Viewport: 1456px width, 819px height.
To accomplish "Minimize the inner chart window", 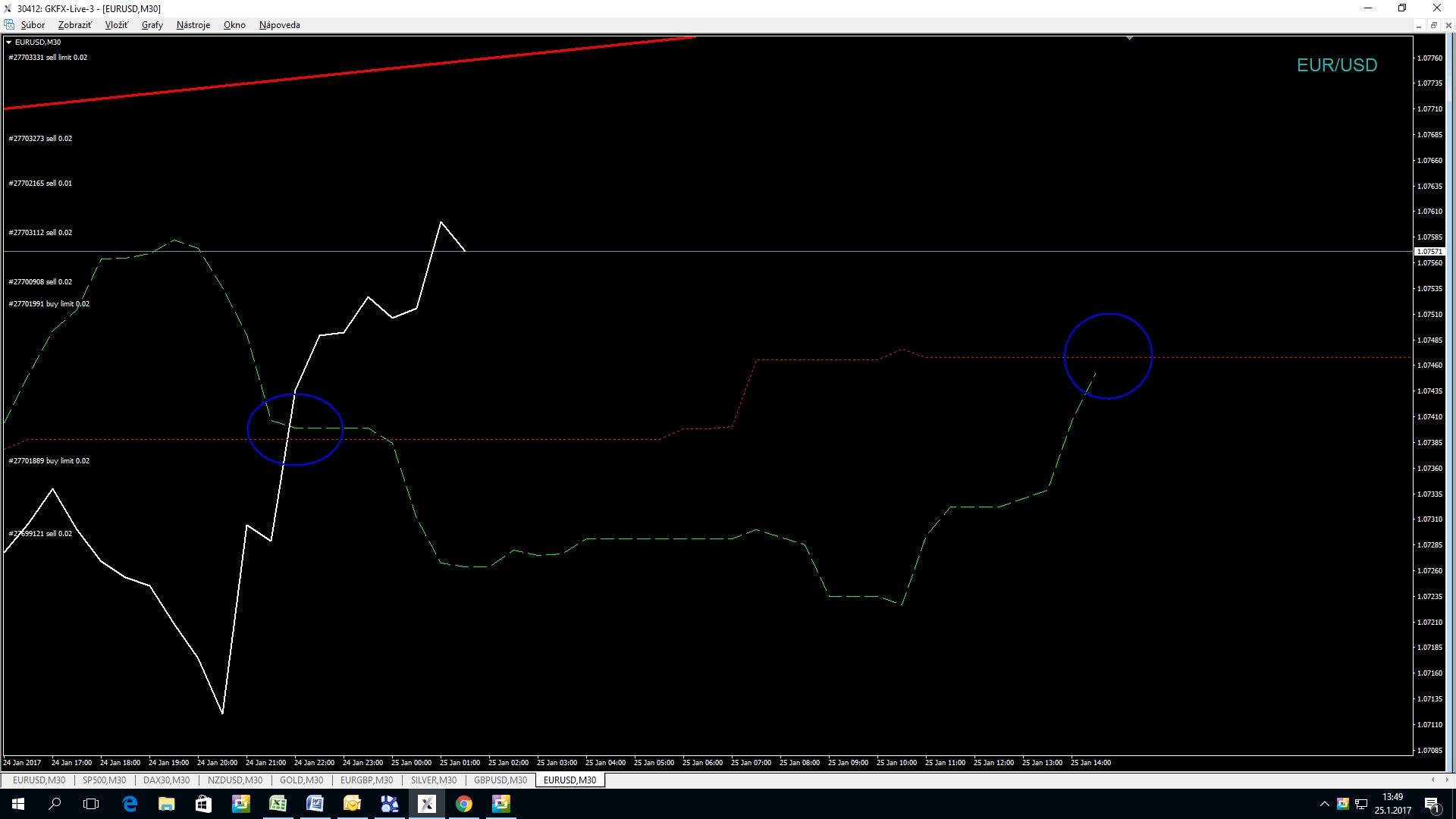I will [1418, 25].
